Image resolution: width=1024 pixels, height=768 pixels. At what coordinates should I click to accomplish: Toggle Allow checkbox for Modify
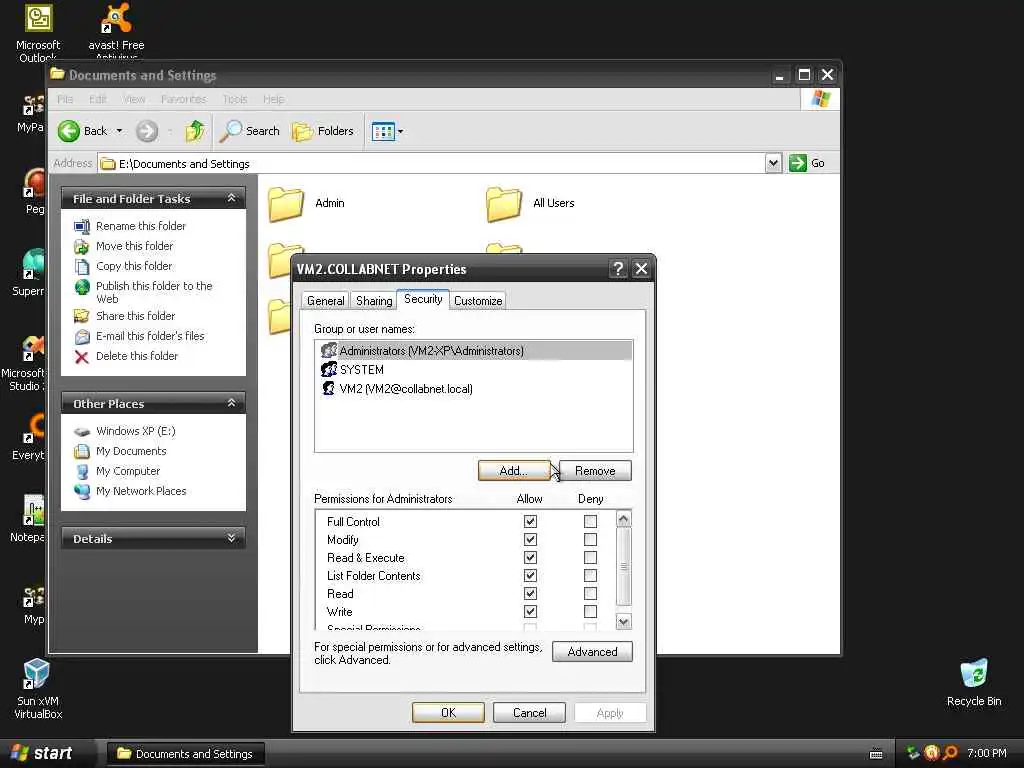530,540
